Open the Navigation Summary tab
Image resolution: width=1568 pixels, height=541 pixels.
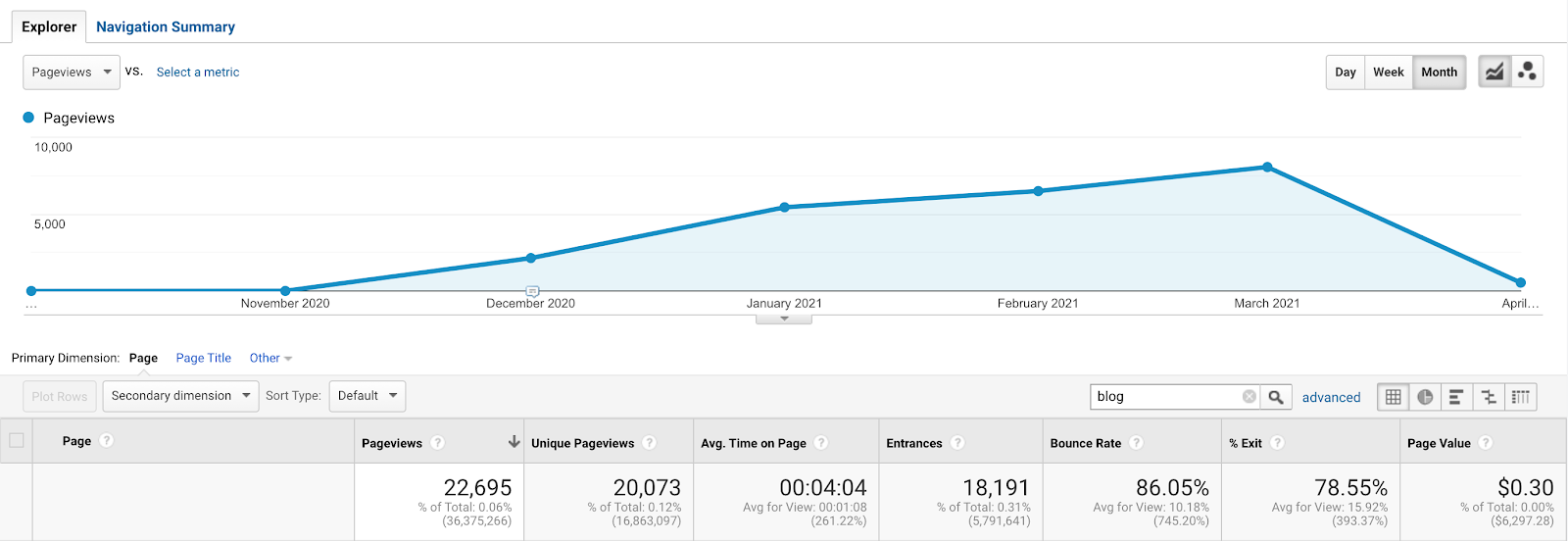166,26
